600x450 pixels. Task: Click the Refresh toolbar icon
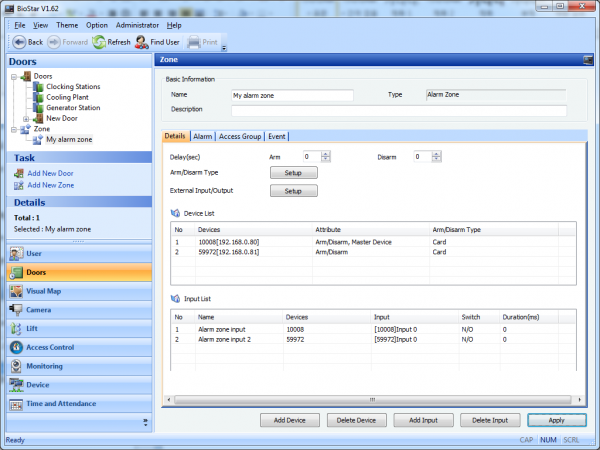(99, 42)
